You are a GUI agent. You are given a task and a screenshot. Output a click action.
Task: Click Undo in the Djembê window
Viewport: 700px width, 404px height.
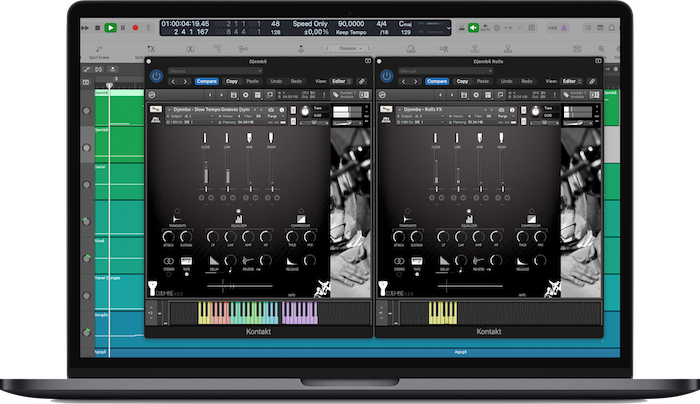276,81
